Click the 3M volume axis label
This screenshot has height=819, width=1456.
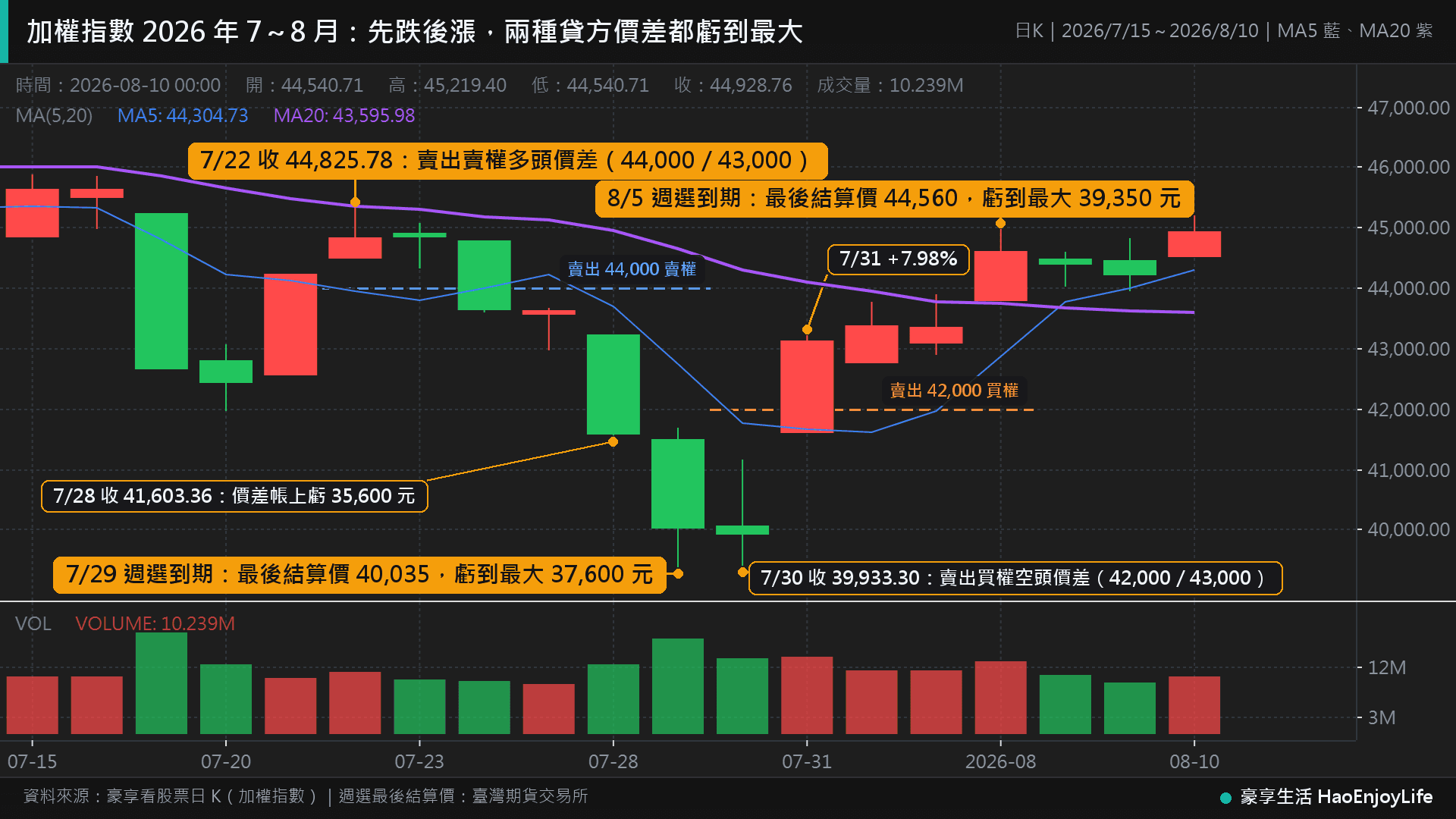[x=1381, y=717]
